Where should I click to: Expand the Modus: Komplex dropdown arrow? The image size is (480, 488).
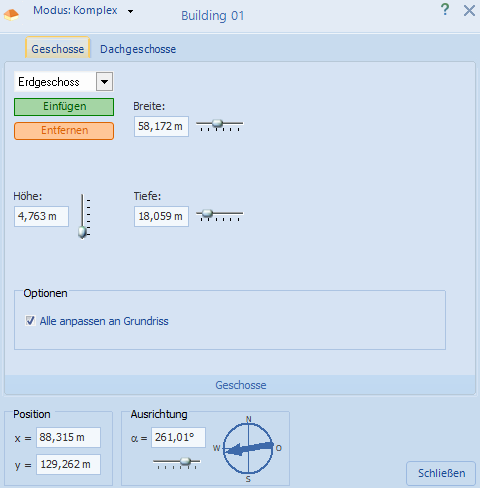(x=130, y=11)
